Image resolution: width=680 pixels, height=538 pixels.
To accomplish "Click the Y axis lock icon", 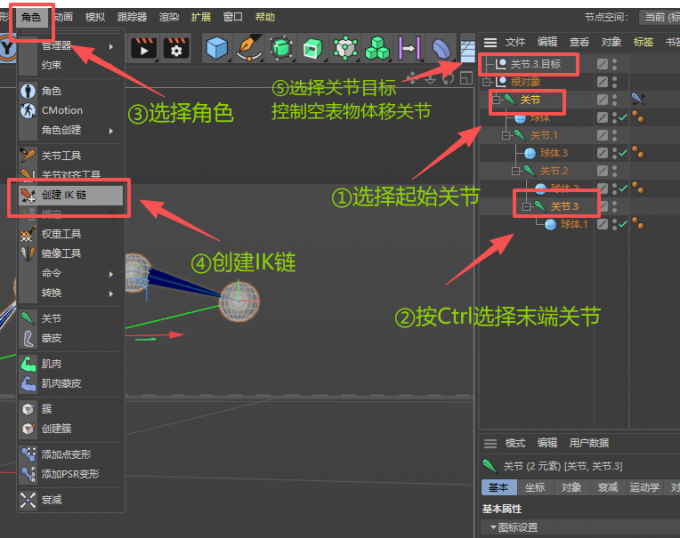I will tap(7, 48).
